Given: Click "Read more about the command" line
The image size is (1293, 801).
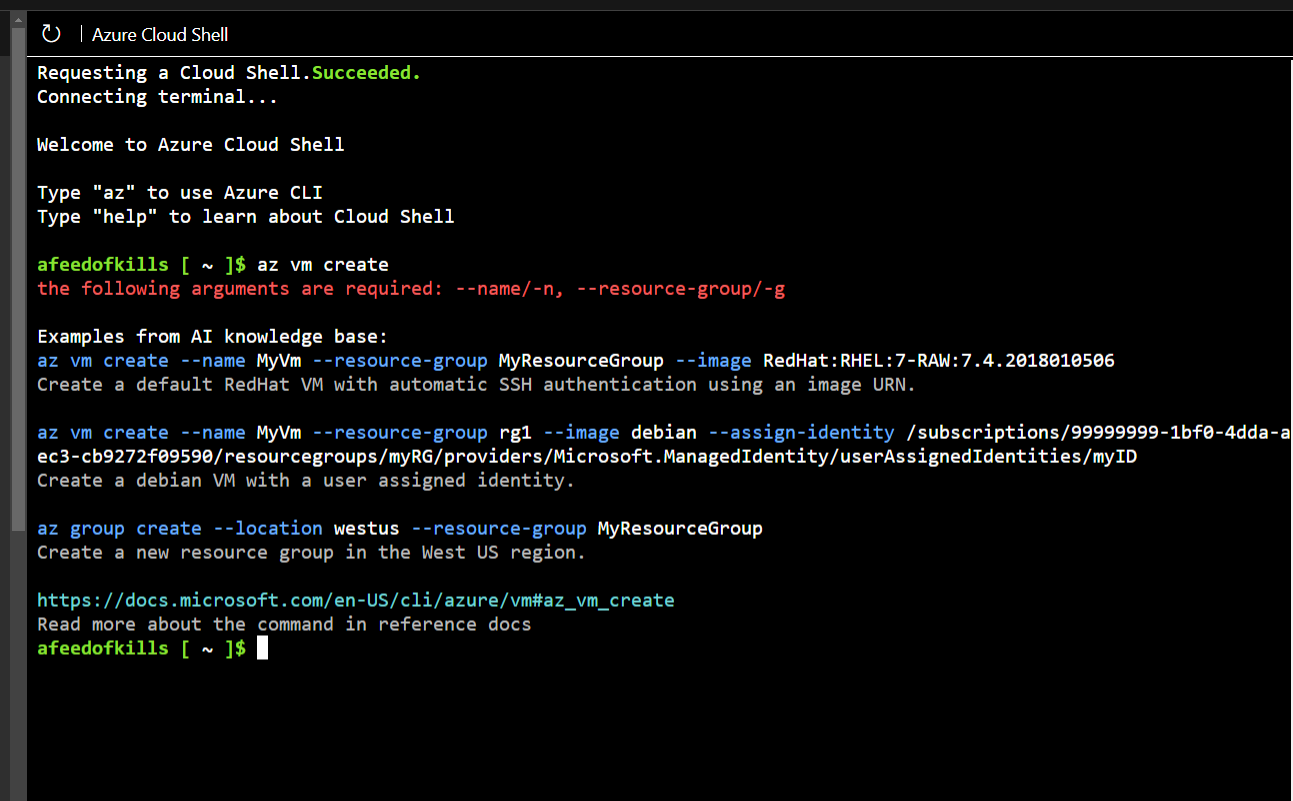Looking at the screenshot, I should point(284,624).
